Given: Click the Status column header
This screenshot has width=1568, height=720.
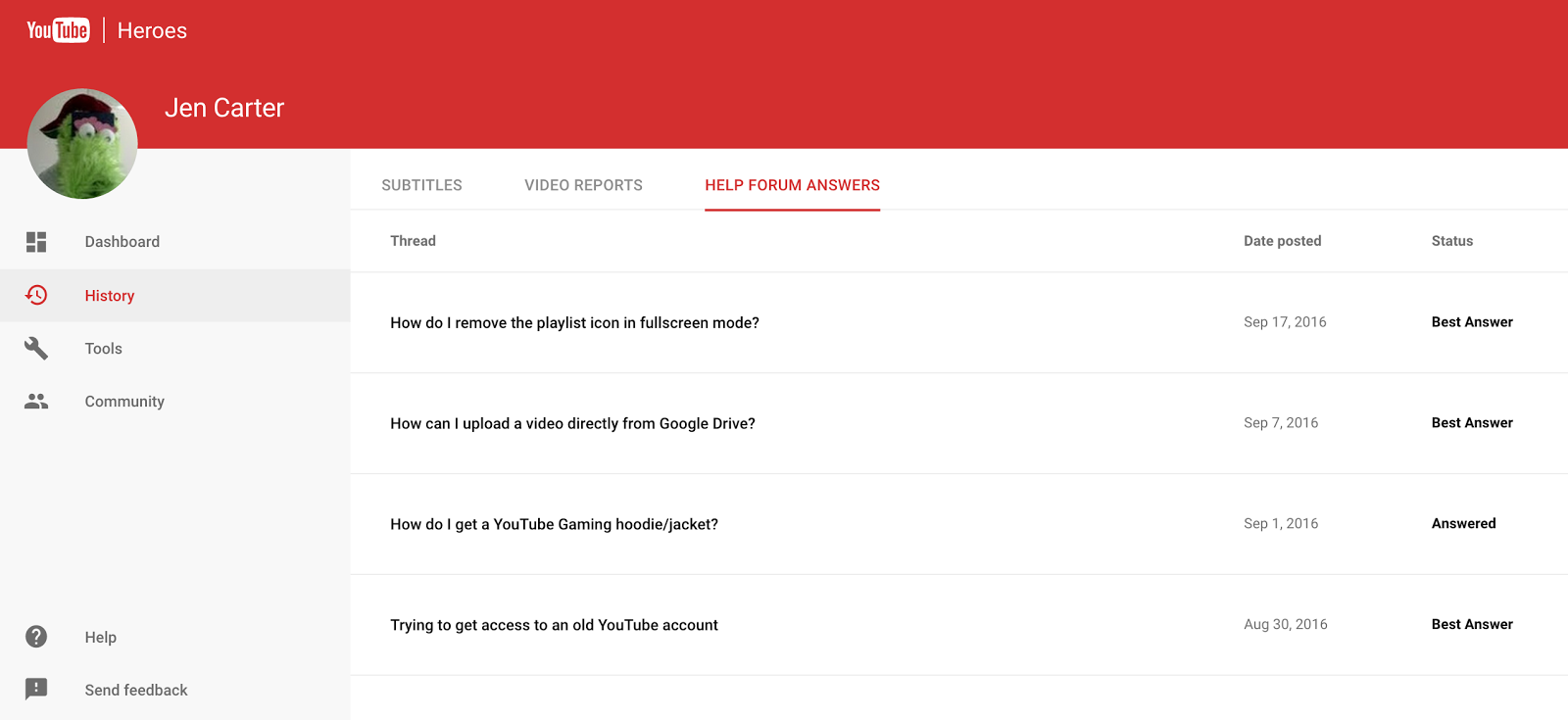Looking at the screenshot, I should pyautogui.click(x=1451, y=241).
